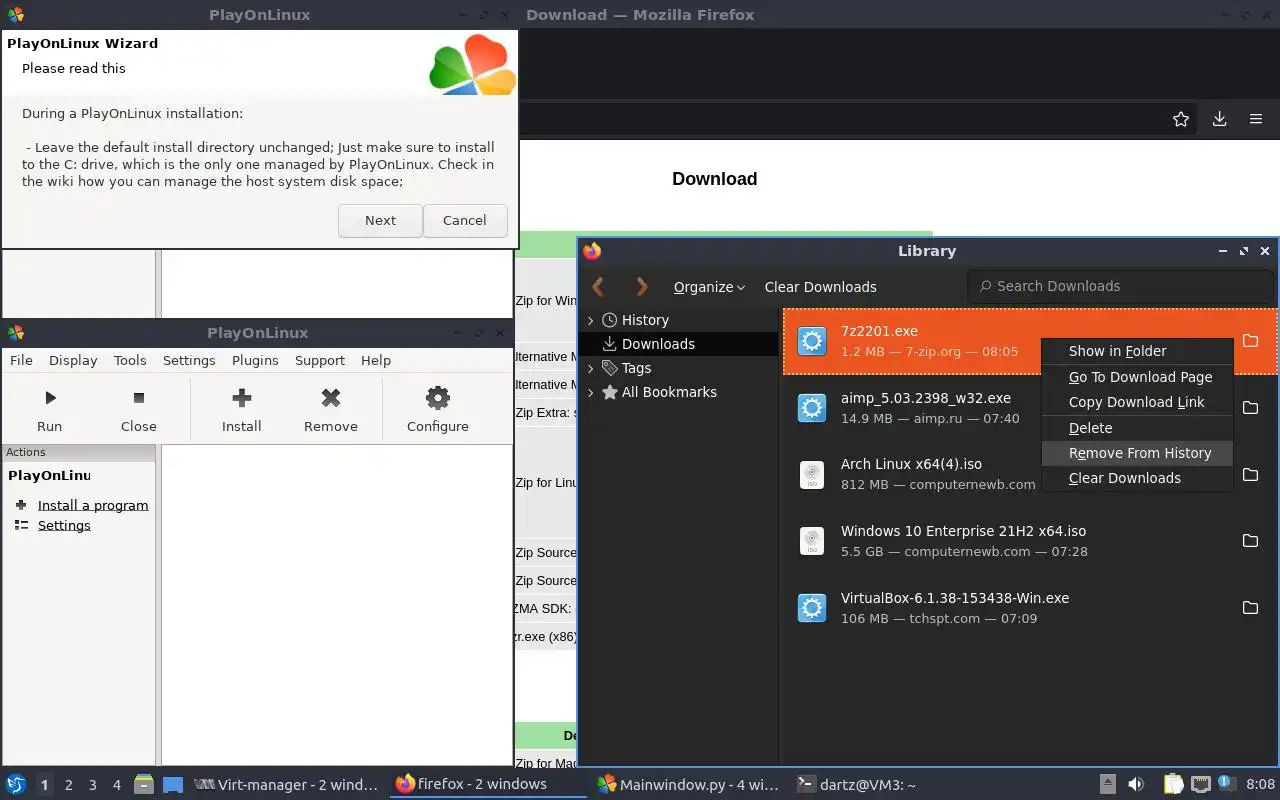Open file manager icon in taskbar
Image resolution: width=1280 pixels, height=800 pixels.
[143, 784]
